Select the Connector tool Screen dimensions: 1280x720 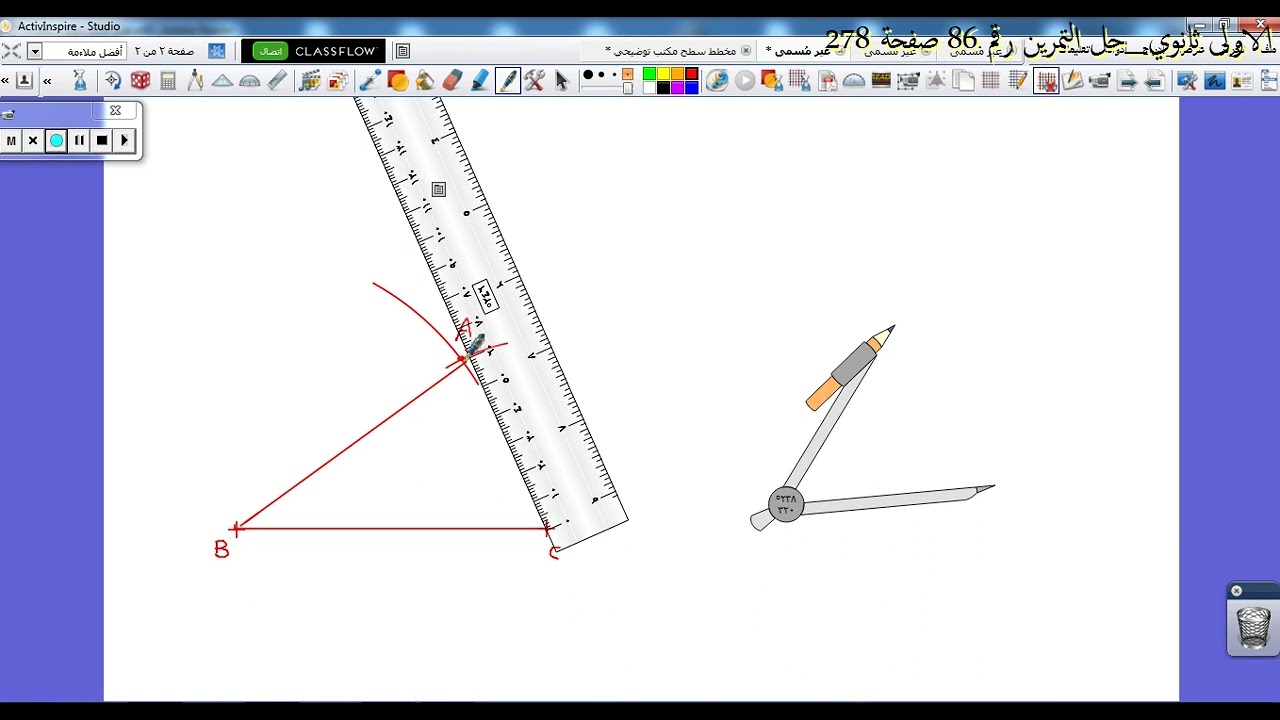(370, 80)
